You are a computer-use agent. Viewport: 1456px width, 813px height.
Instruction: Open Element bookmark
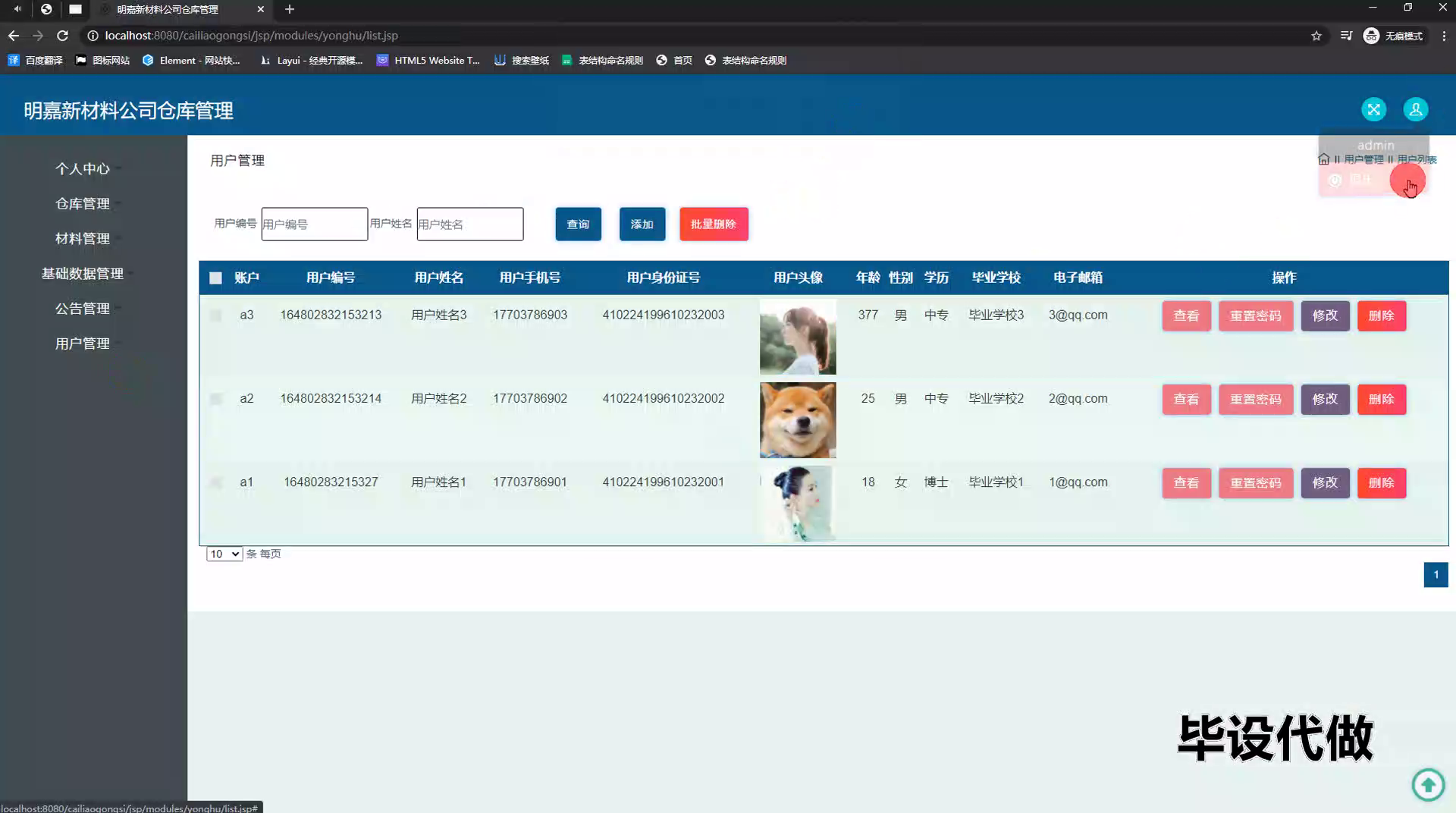point(191,60)
